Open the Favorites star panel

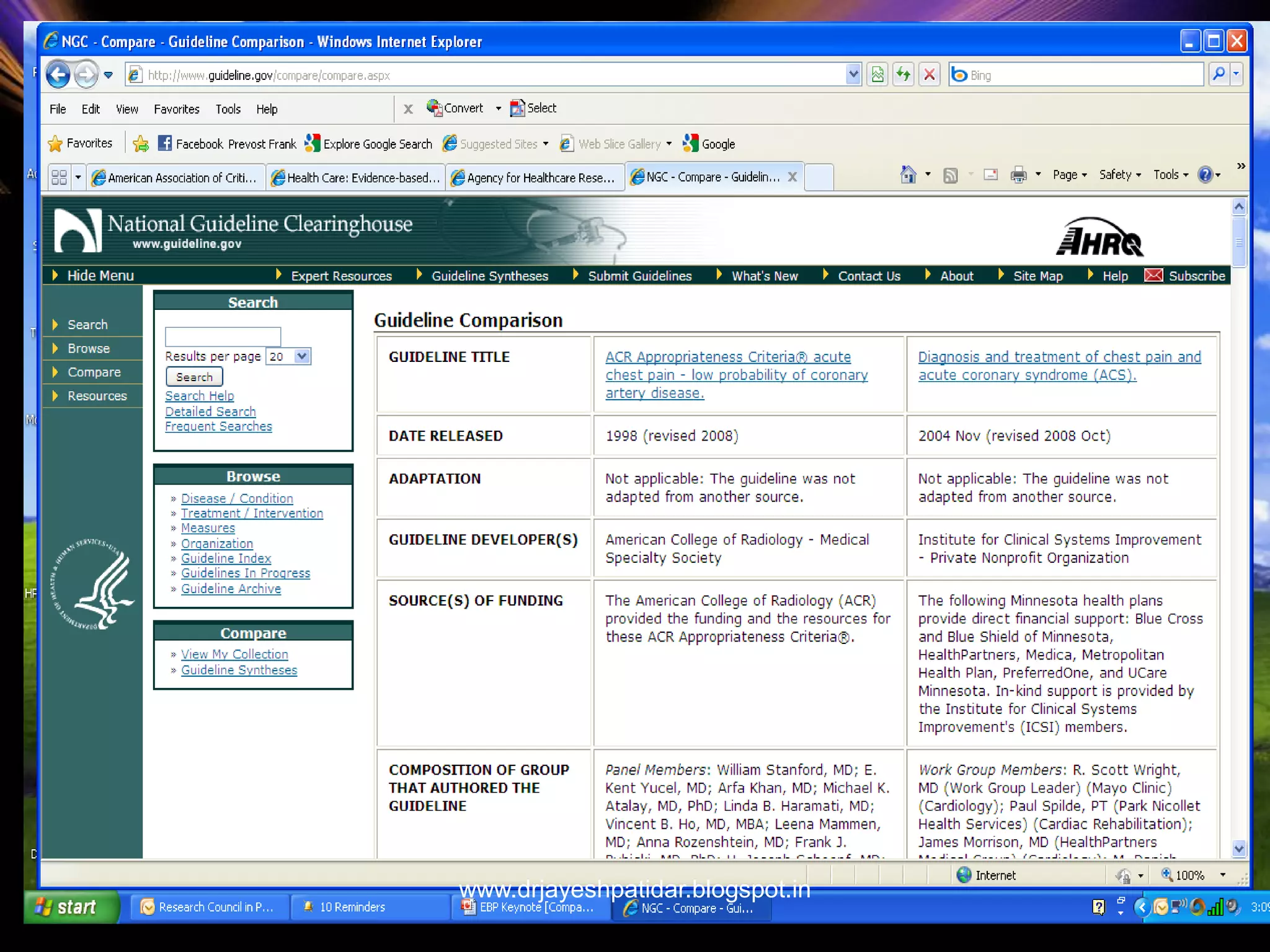tap(81, 143)
